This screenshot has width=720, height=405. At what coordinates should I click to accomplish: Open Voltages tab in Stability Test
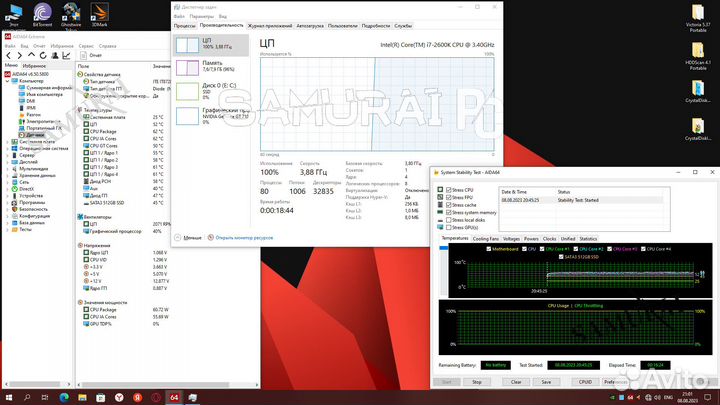pyautogui.click(x=511, y=239)
